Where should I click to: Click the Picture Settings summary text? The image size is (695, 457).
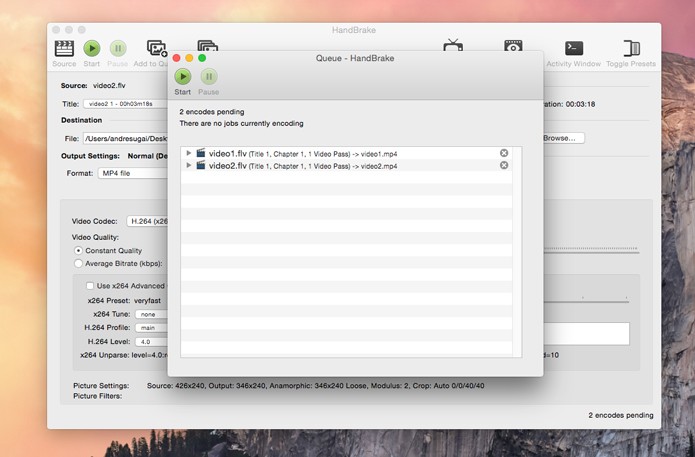pos(316,386)
